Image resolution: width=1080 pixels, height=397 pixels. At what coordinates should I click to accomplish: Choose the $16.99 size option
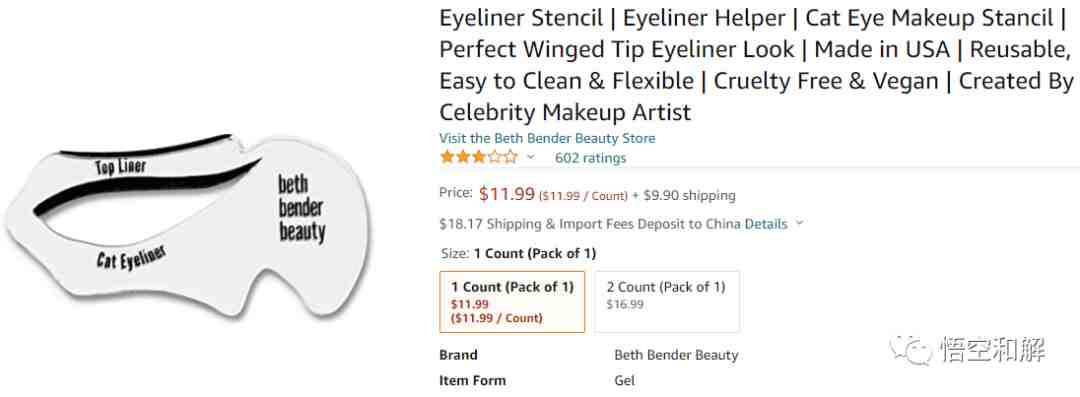pos(667,302)
